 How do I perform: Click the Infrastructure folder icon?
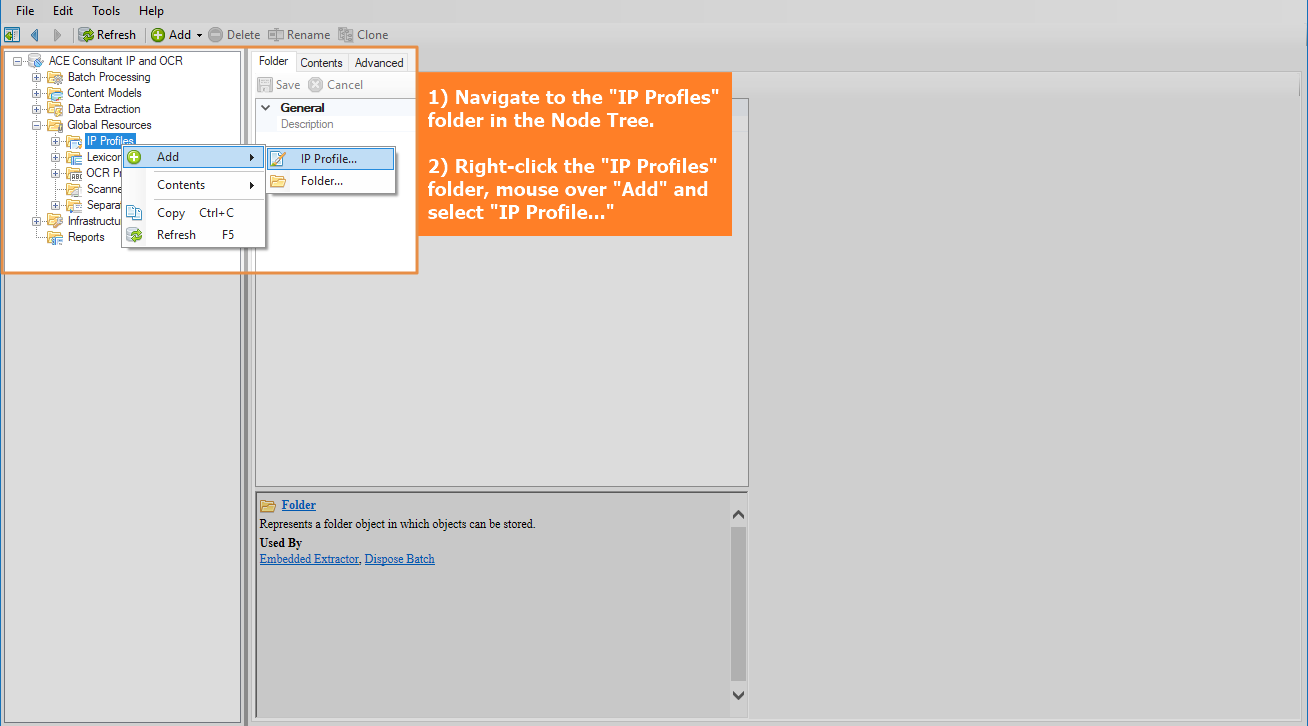[x=55, y=221]
